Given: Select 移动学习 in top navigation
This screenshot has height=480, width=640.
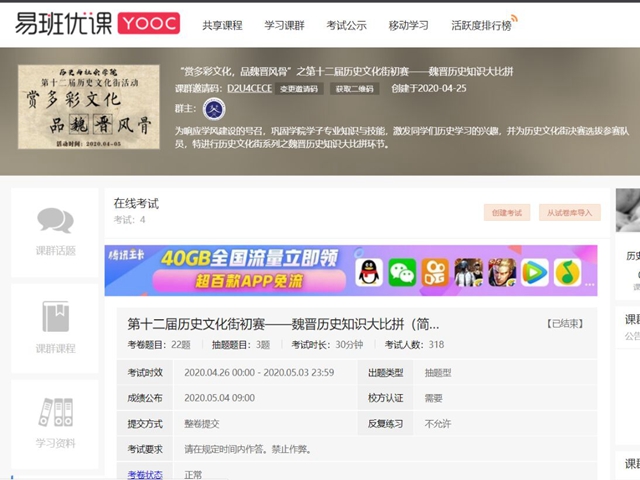Looking at the screenshot, I should [408, 25].
